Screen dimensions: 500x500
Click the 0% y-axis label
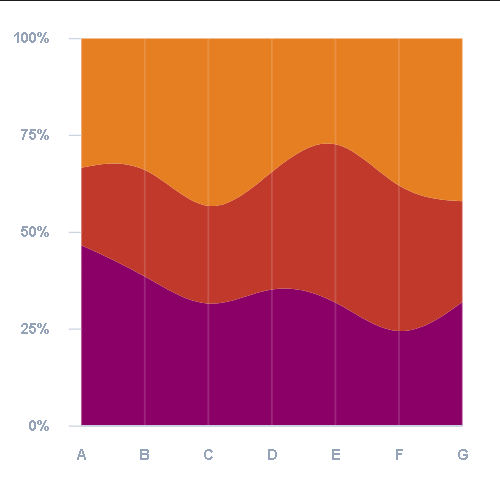[39, 426]
